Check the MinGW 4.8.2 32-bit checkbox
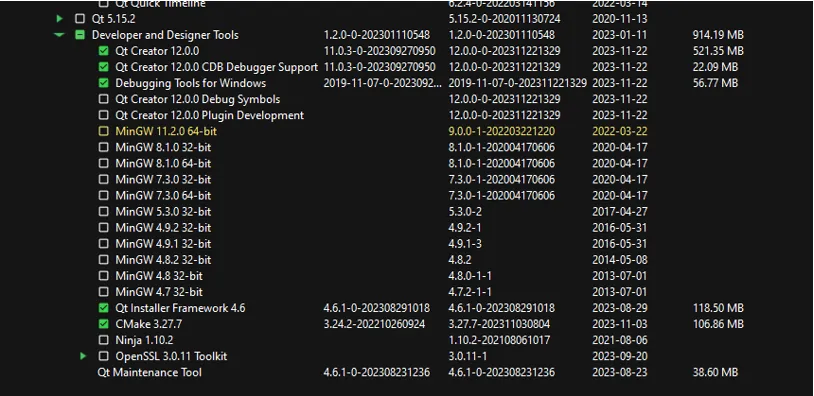Viewport: 814px width, 396px height. point(104,260)
